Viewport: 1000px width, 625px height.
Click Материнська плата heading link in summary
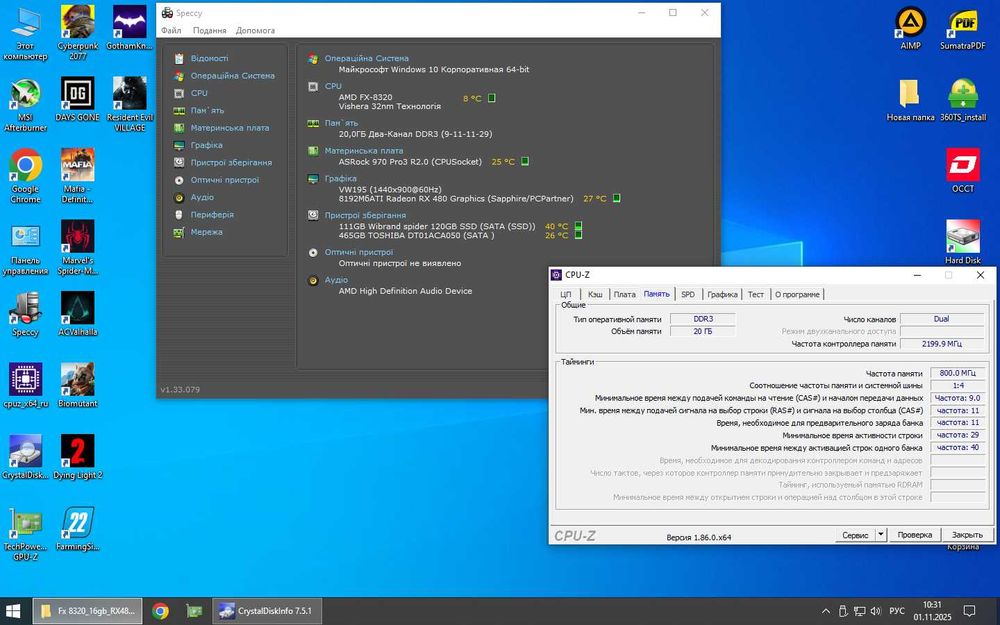click(364, 151)
